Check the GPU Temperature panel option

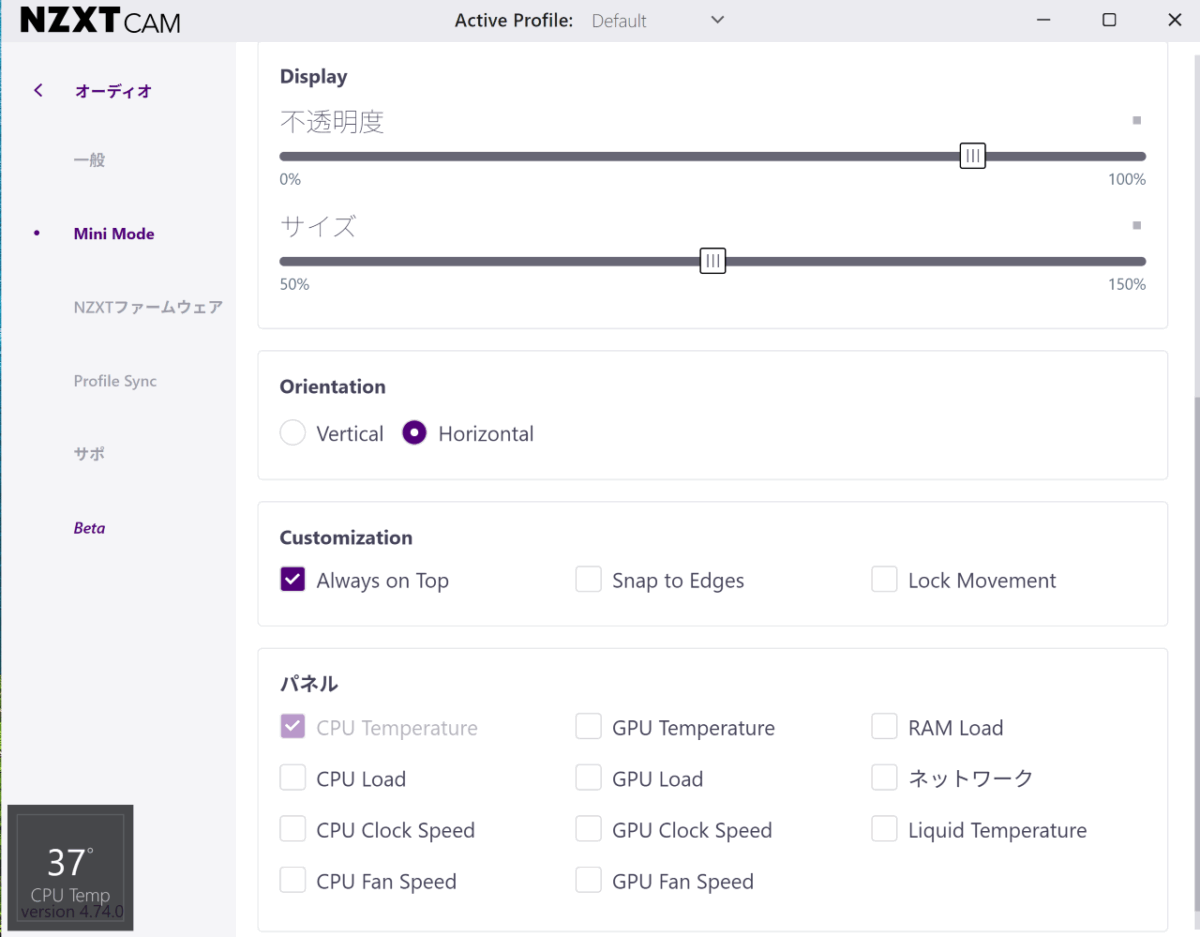pyautogui.click(x=588, y=727)
